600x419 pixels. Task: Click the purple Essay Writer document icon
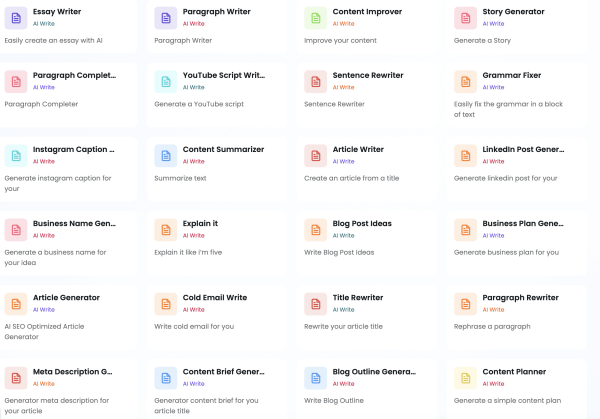(16, 18)
